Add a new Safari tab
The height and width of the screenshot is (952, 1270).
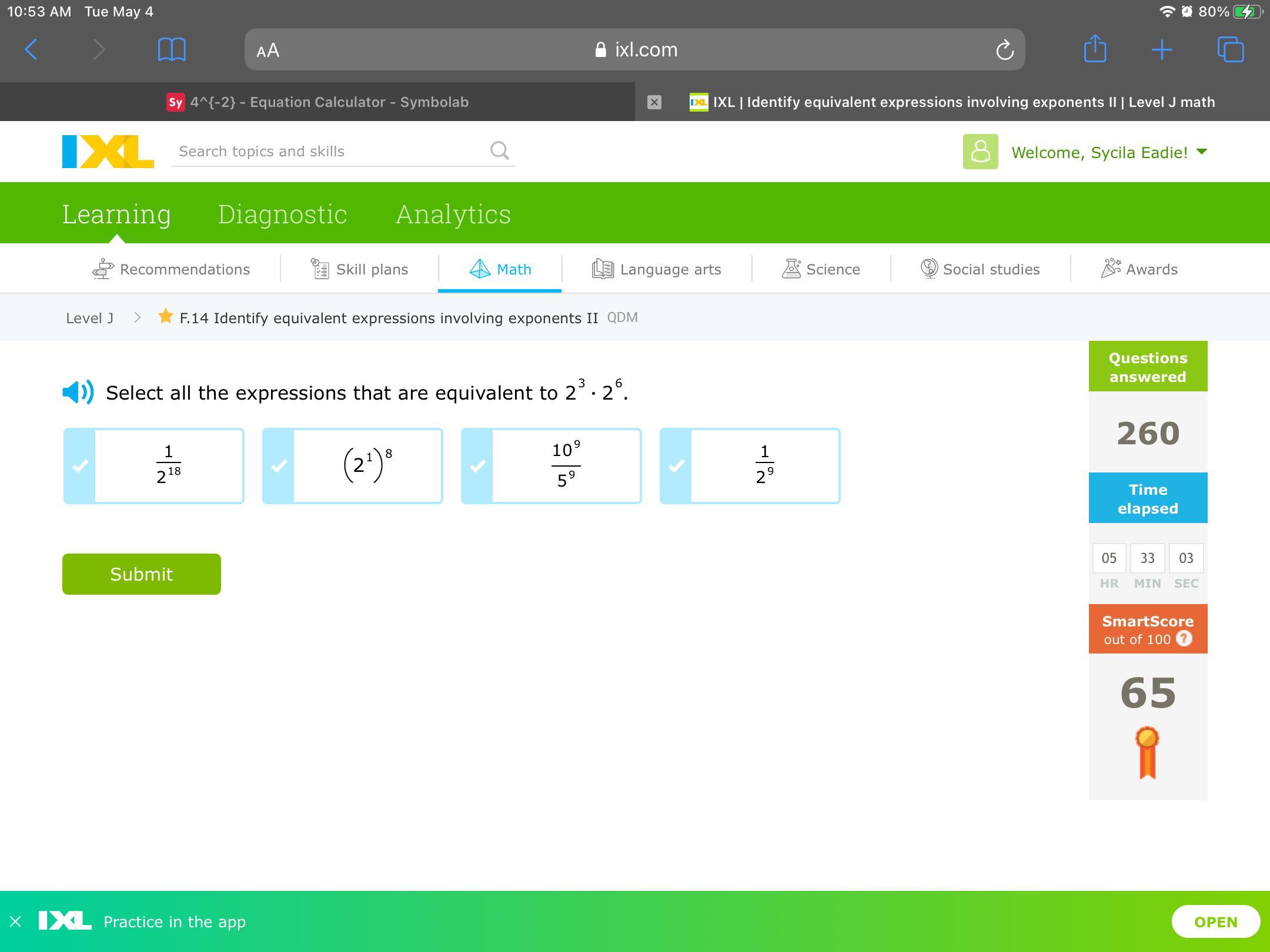click(x=1162, y=49)
